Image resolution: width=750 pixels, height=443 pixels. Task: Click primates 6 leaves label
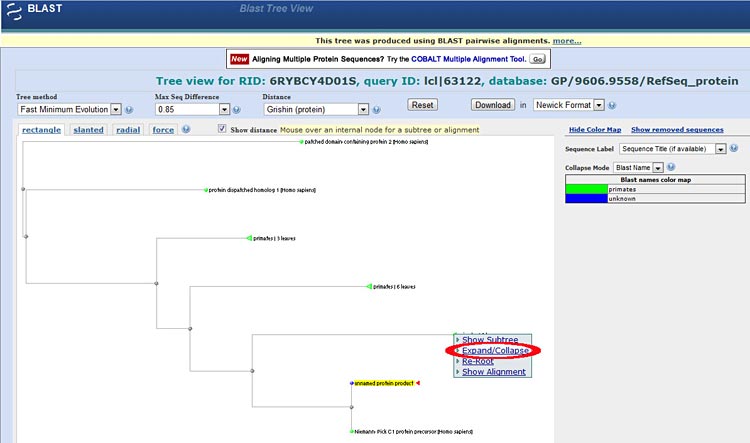tap(394, 287)
